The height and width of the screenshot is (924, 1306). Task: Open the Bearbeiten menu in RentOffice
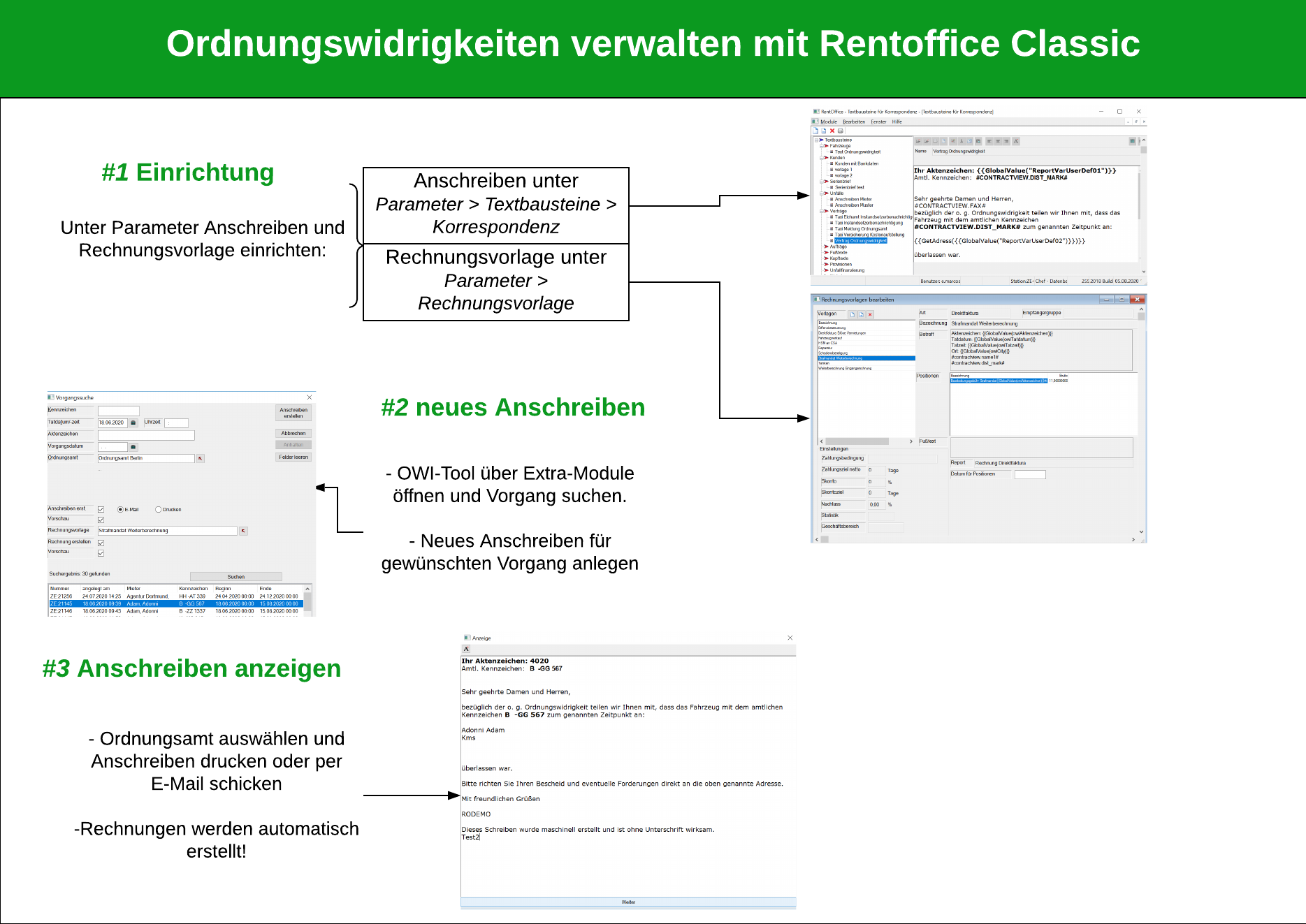[x=854, y=122]
